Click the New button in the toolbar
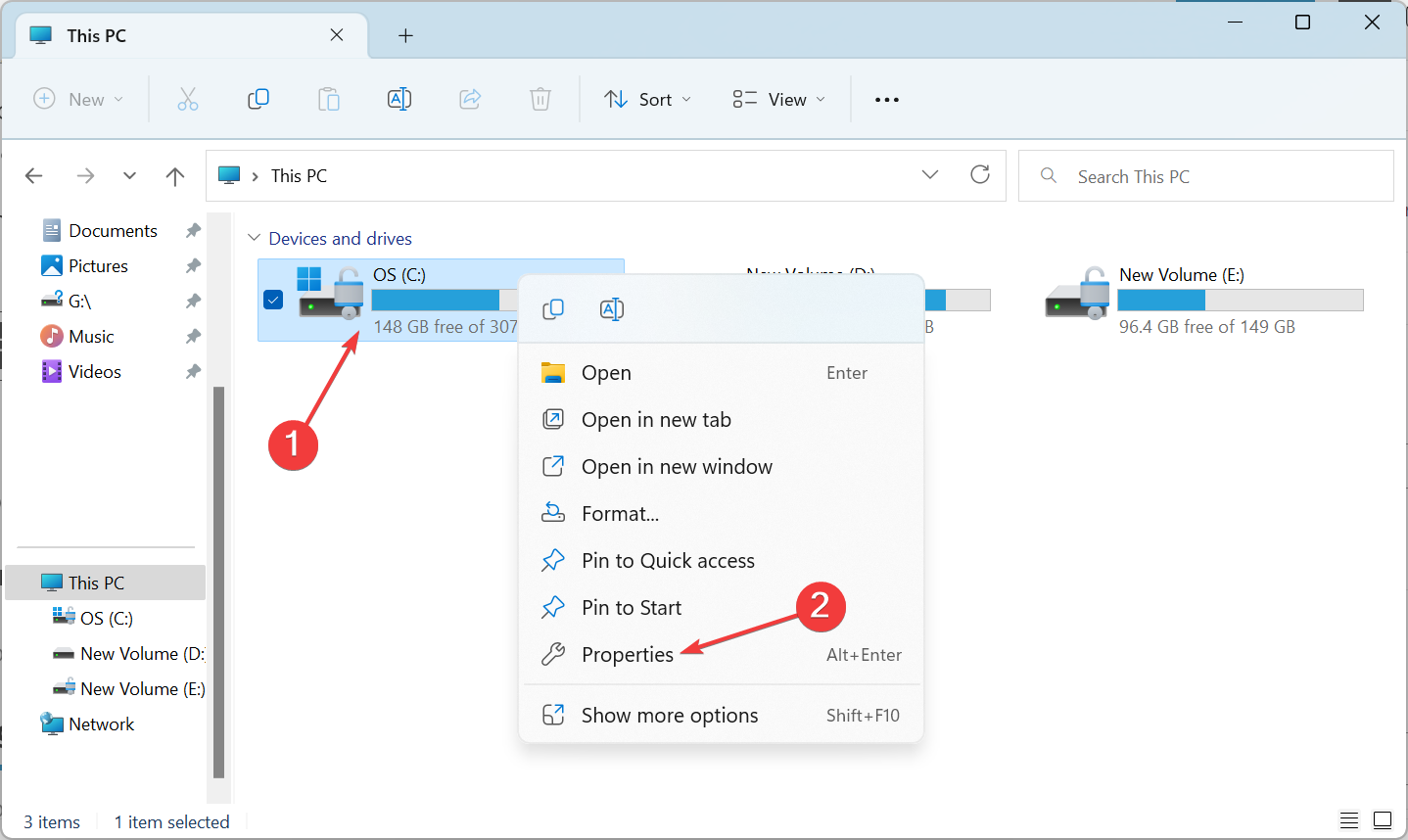The width and height of the screenshot is (1408, 840). [x=79, y=99]
